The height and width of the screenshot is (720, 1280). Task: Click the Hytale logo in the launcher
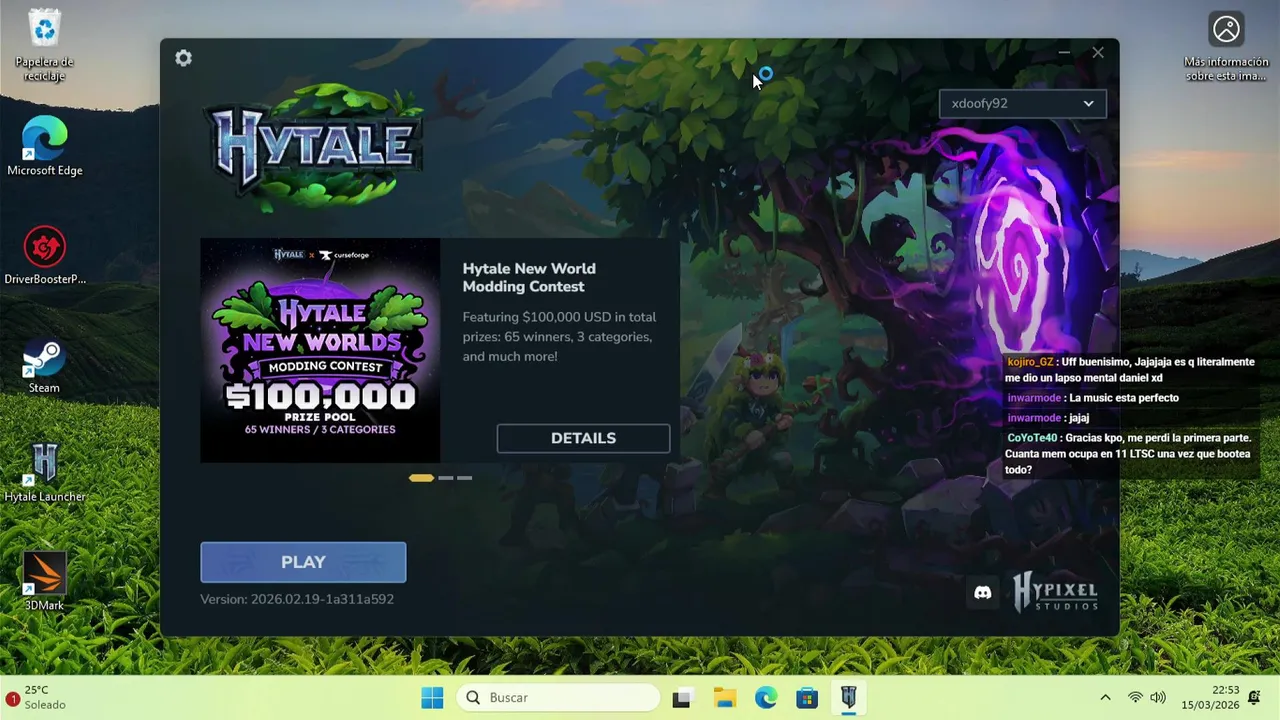pos(312,148)
